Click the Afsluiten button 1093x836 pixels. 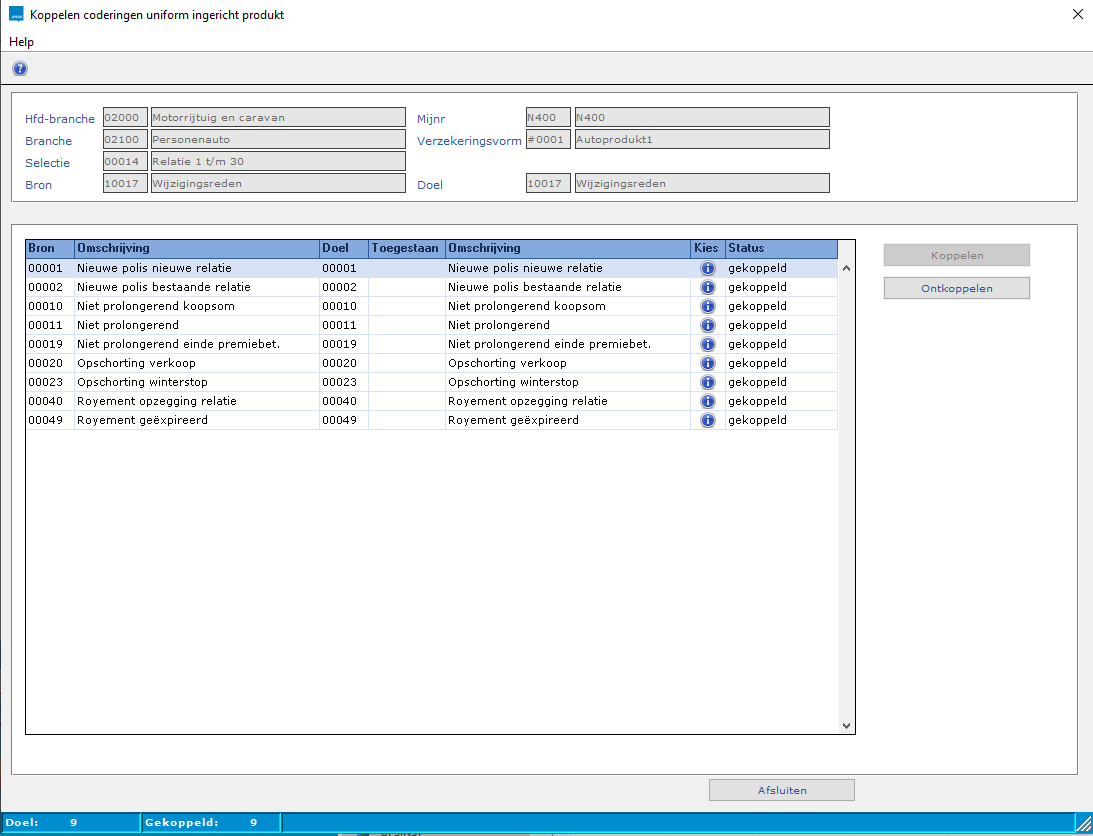(x=781, y=790)
